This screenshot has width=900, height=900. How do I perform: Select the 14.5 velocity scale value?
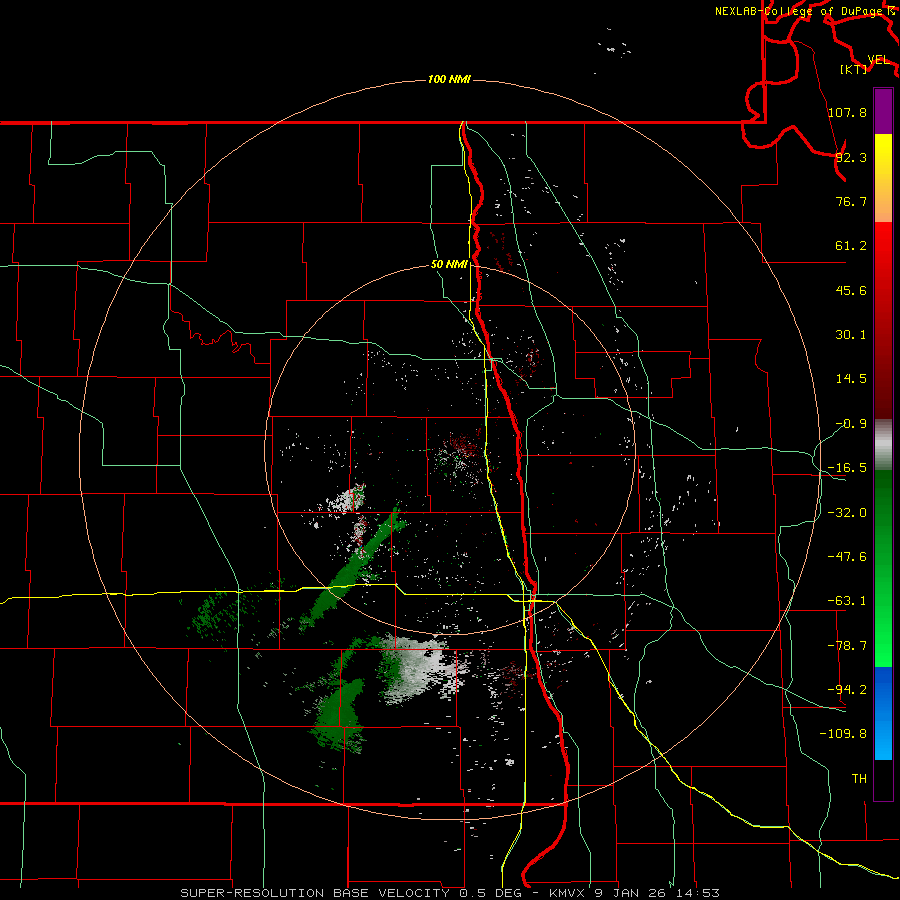tap(851, 379)
